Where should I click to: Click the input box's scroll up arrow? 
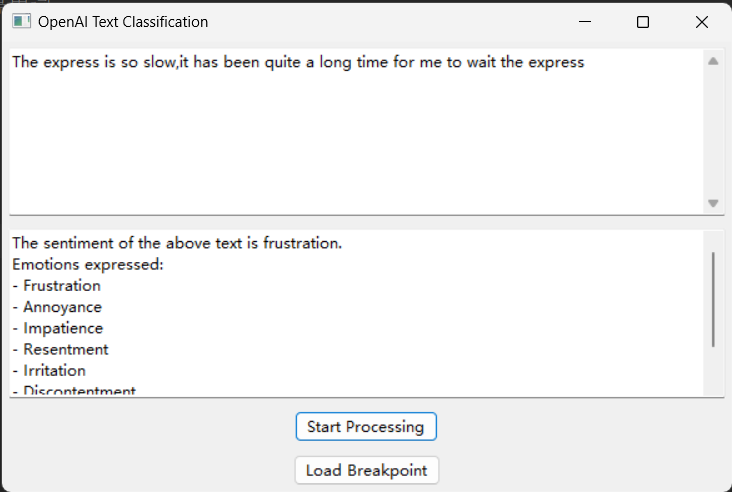pyautogui.click(x=713, y=61)
